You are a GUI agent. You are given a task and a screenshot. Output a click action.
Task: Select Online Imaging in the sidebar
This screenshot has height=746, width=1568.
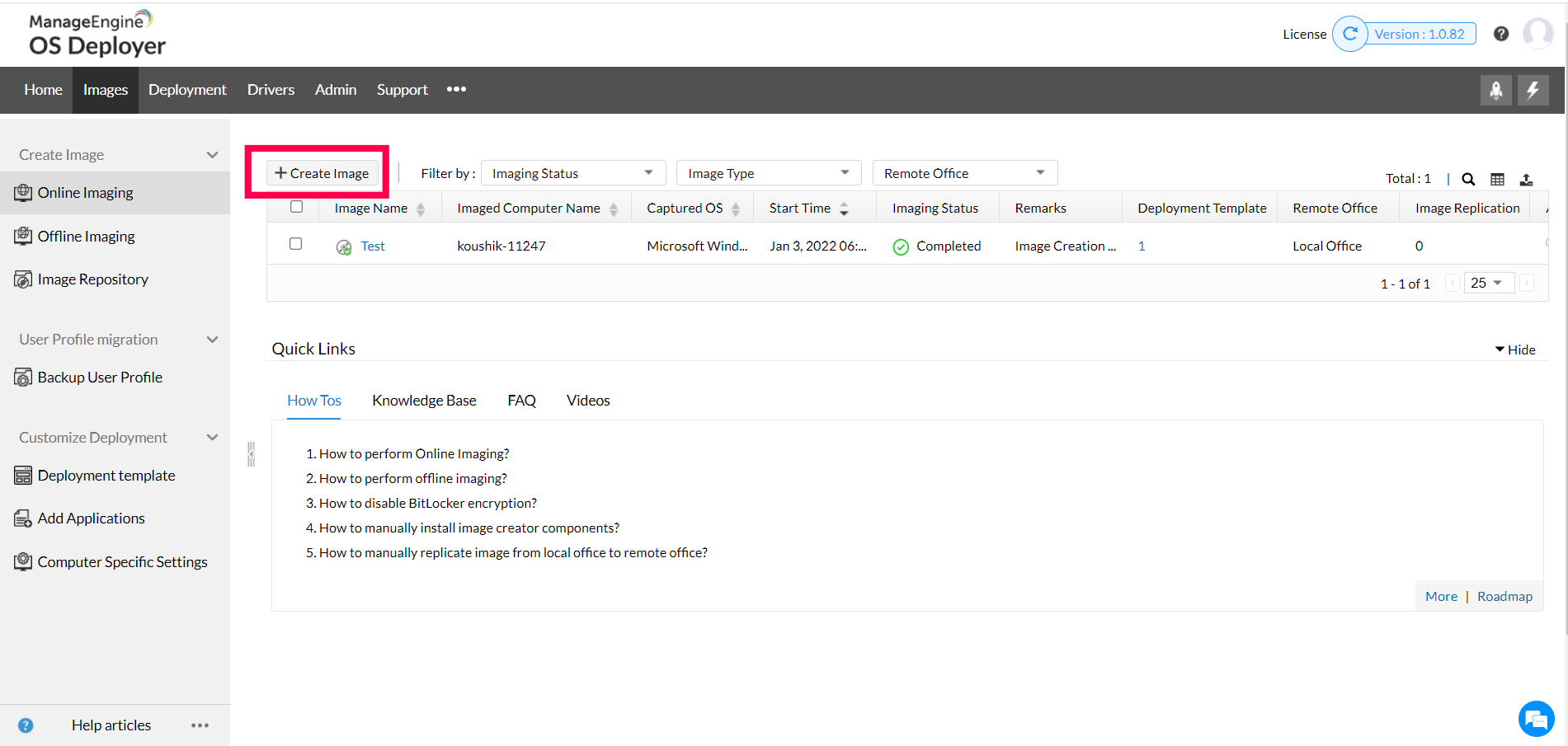[x=85, y=192]
